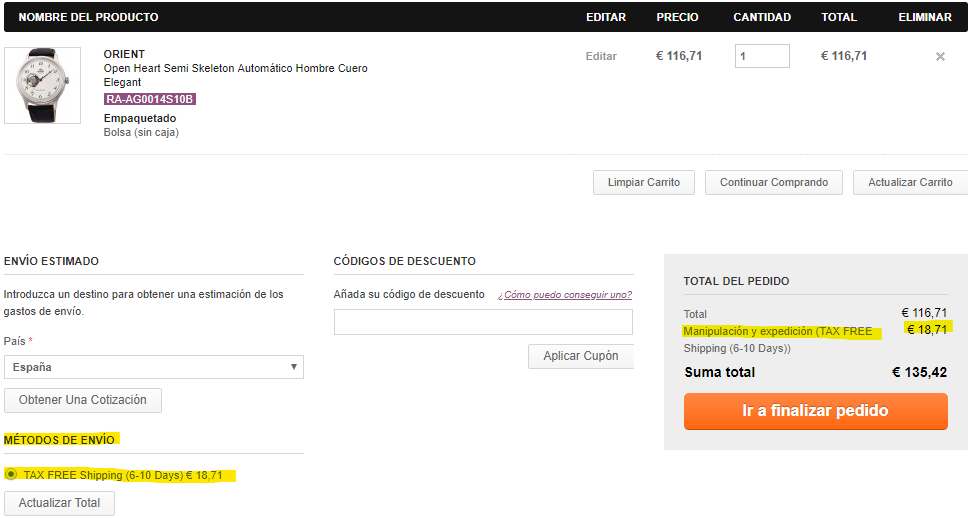Screen dimensions: 969x518
Task: Click the CANTIDAD column header
Action: 762,17
